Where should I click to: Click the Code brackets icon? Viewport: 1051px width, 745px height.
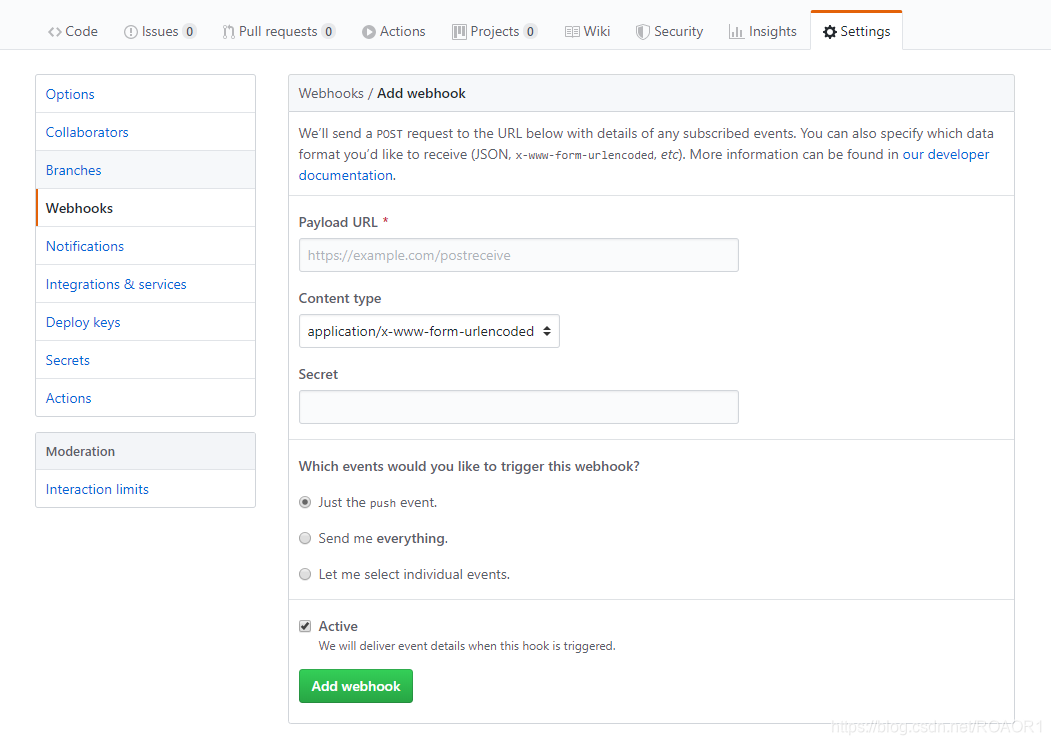(54, 32)
